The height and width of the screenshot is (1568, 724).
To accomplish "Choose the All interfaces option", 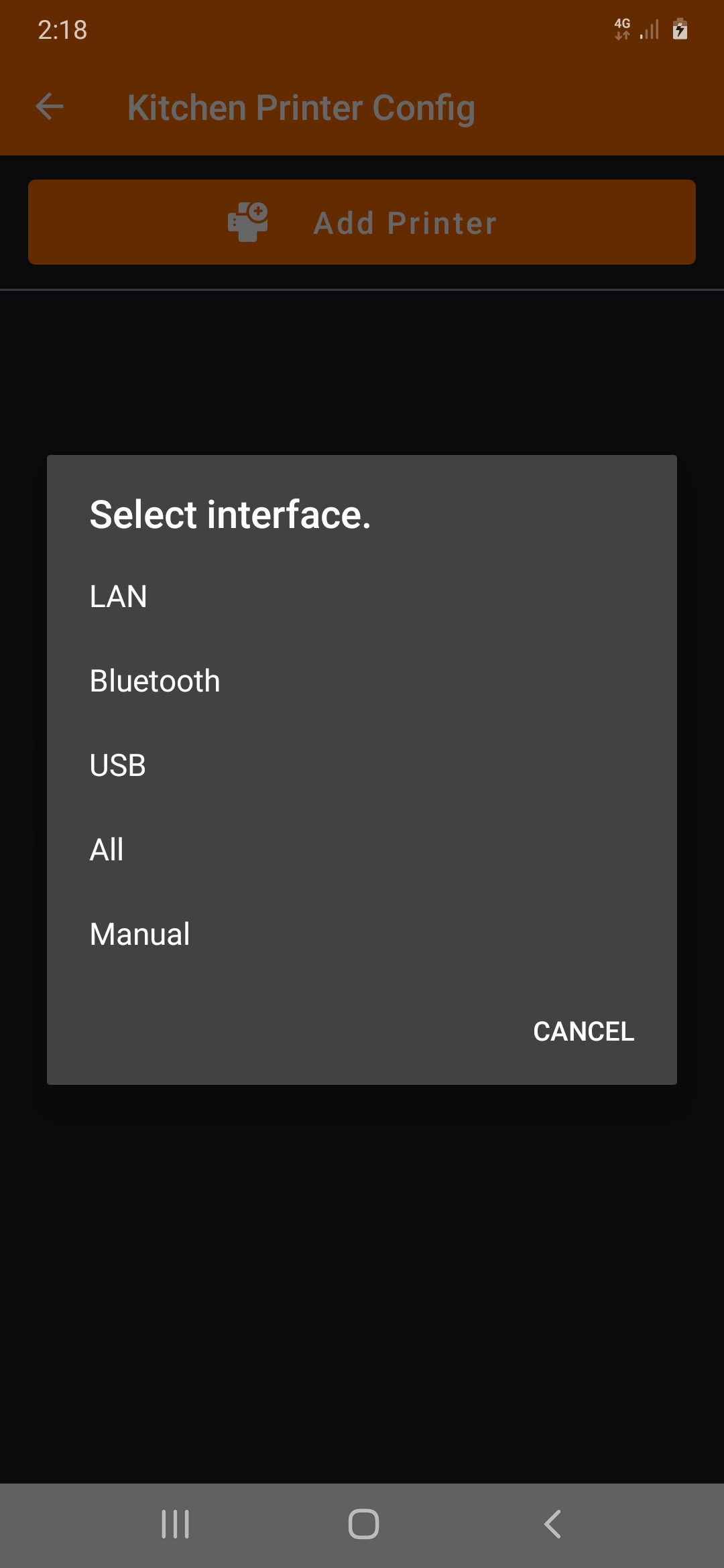I will (107, 850).
